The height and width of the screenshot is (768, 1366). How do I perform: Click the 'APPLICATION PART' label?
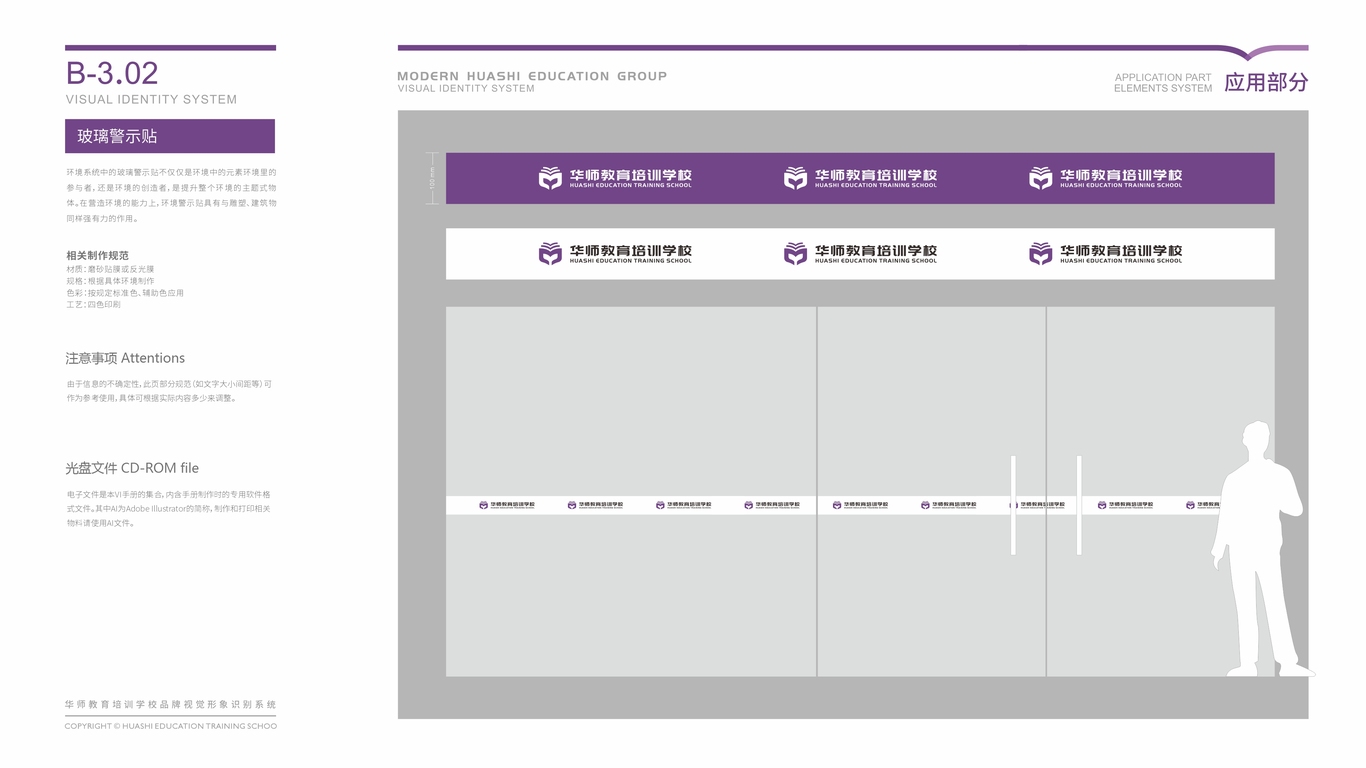pyautogui.click(x=1163, y=77)
